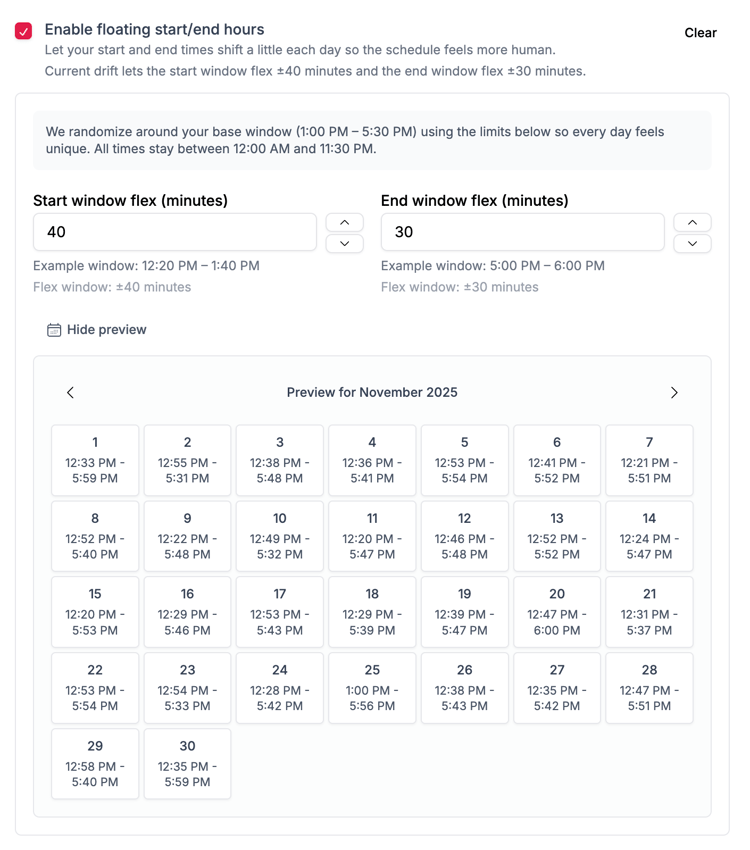
Task: Select the day 15 preview cell
Action: click(x=95, y=612)
